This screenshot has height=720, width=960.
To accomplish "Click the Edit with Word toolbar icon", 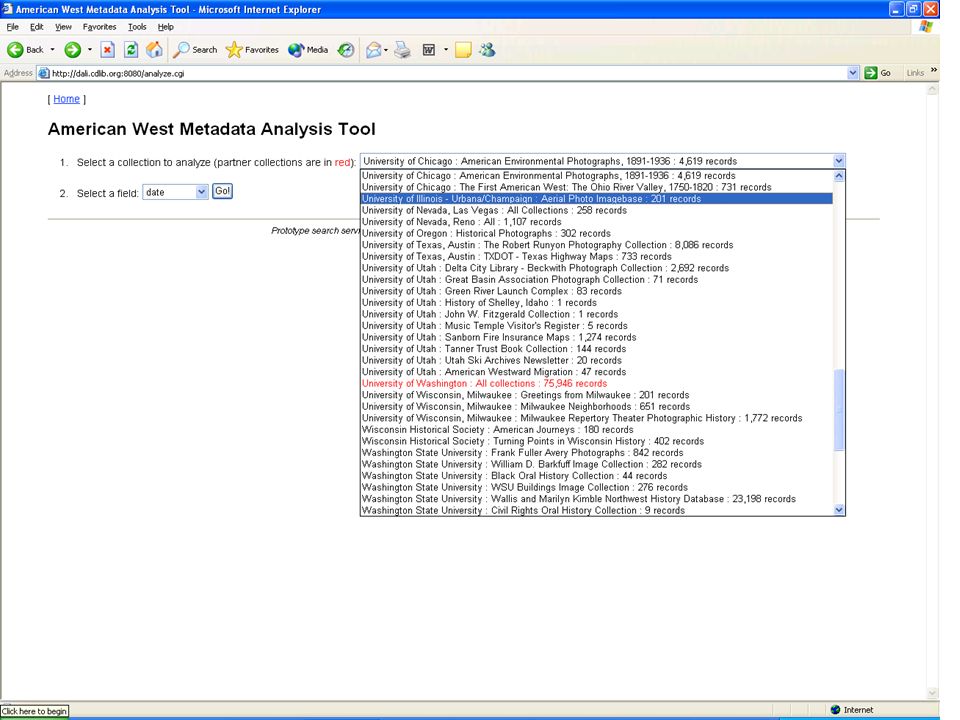I will click(x=429, y=50).
